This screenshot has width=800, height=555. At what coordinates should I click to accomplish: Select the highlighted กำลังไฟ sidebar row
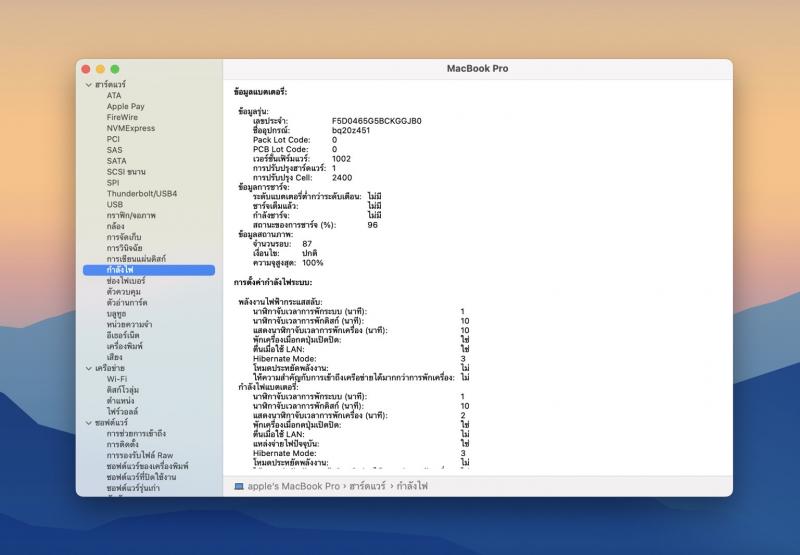[x=149, y=270]
